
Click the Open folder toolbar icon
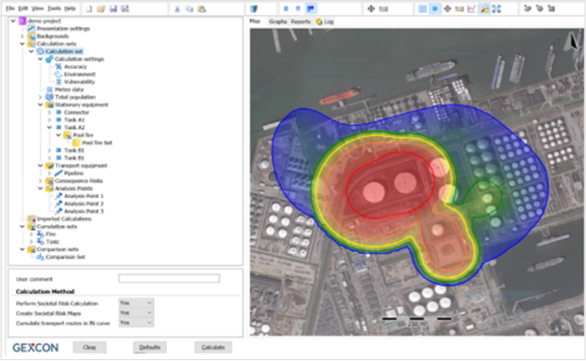101,9
